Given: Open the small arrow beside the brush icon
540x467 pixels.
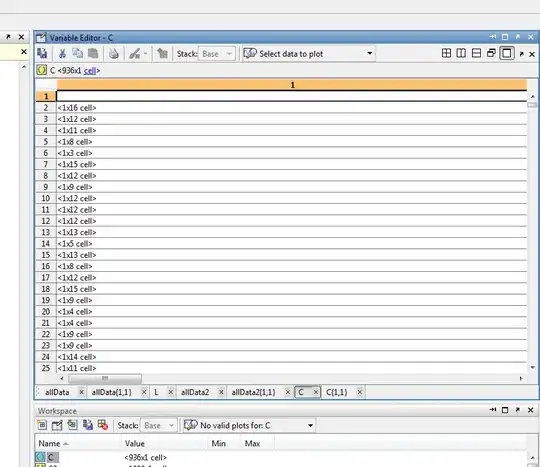Looking at the screenshot, I should point(145,53).
